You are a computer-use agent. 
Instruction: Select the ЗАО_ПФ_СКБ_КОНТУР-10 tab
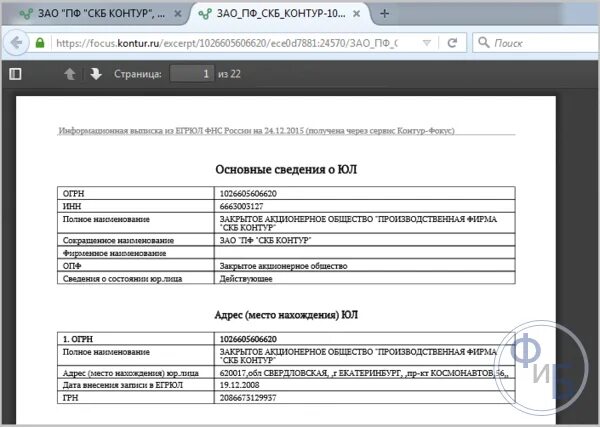tap(279, 14)
